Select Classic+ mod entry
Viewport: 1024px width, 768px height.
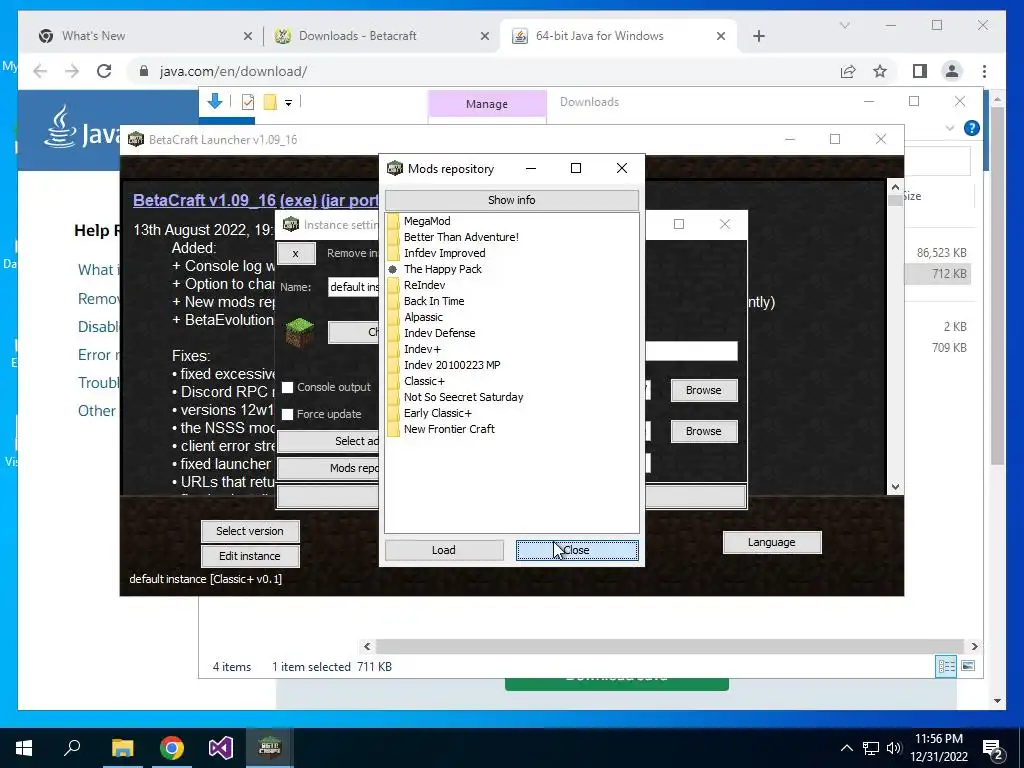(x=424, y=381)
